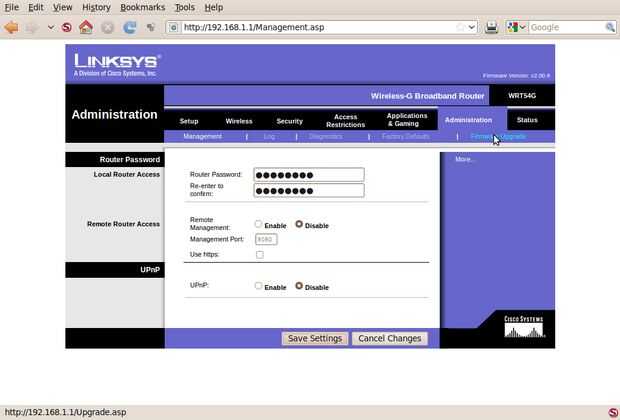
Task: Click the search magnifier icon
Action: 610,27
